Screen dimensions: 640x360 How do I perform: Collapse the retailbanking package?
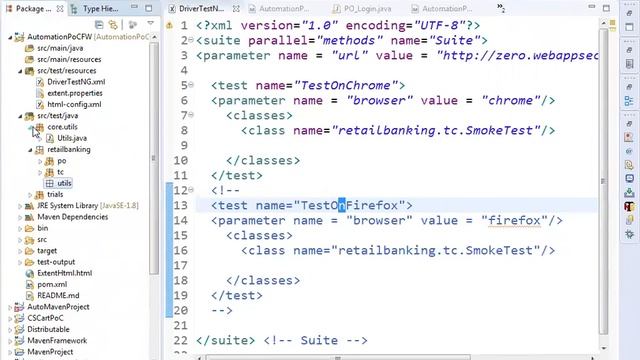click(x=30, y=150)
